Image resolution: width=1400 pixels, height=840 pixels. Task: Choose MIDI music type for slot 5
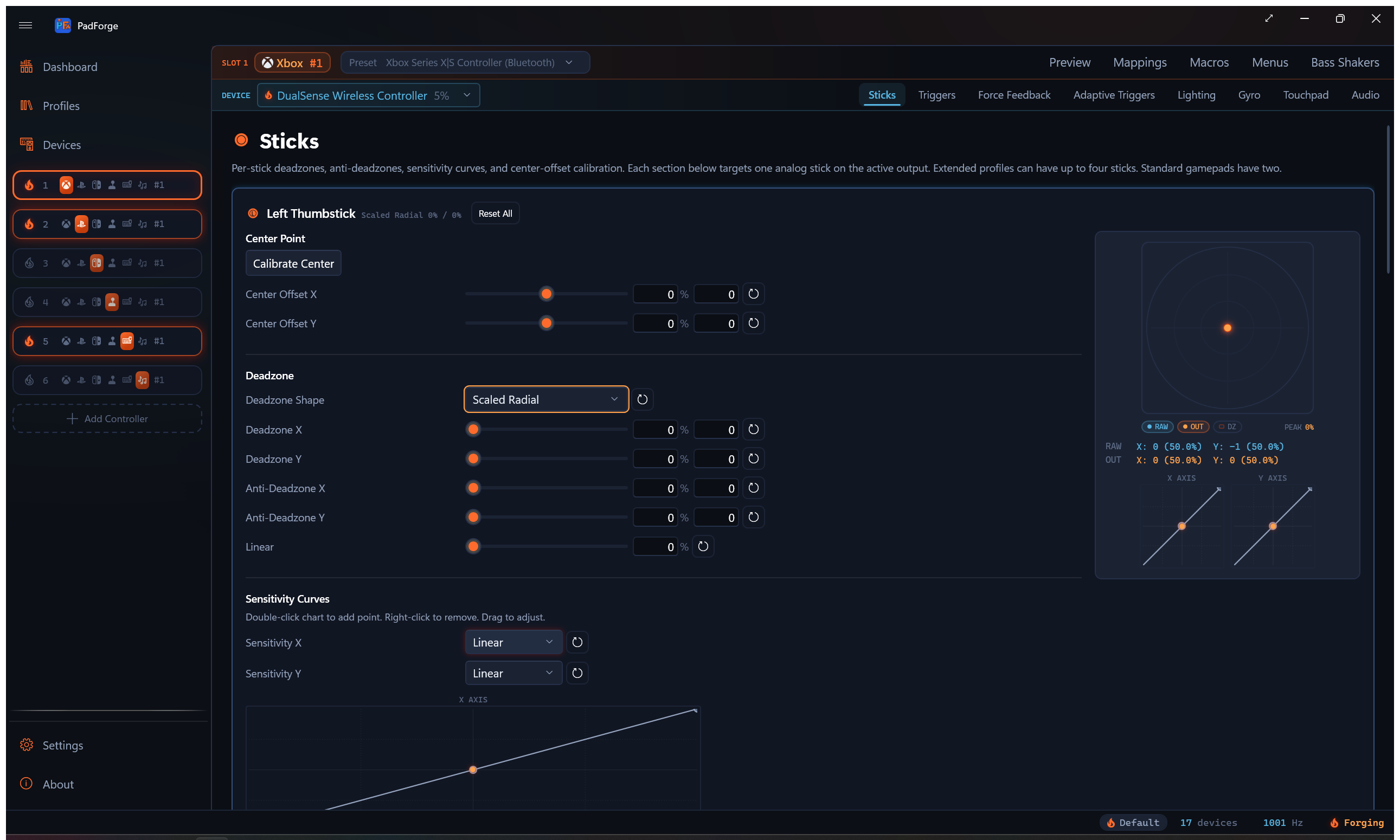(143, 341)
